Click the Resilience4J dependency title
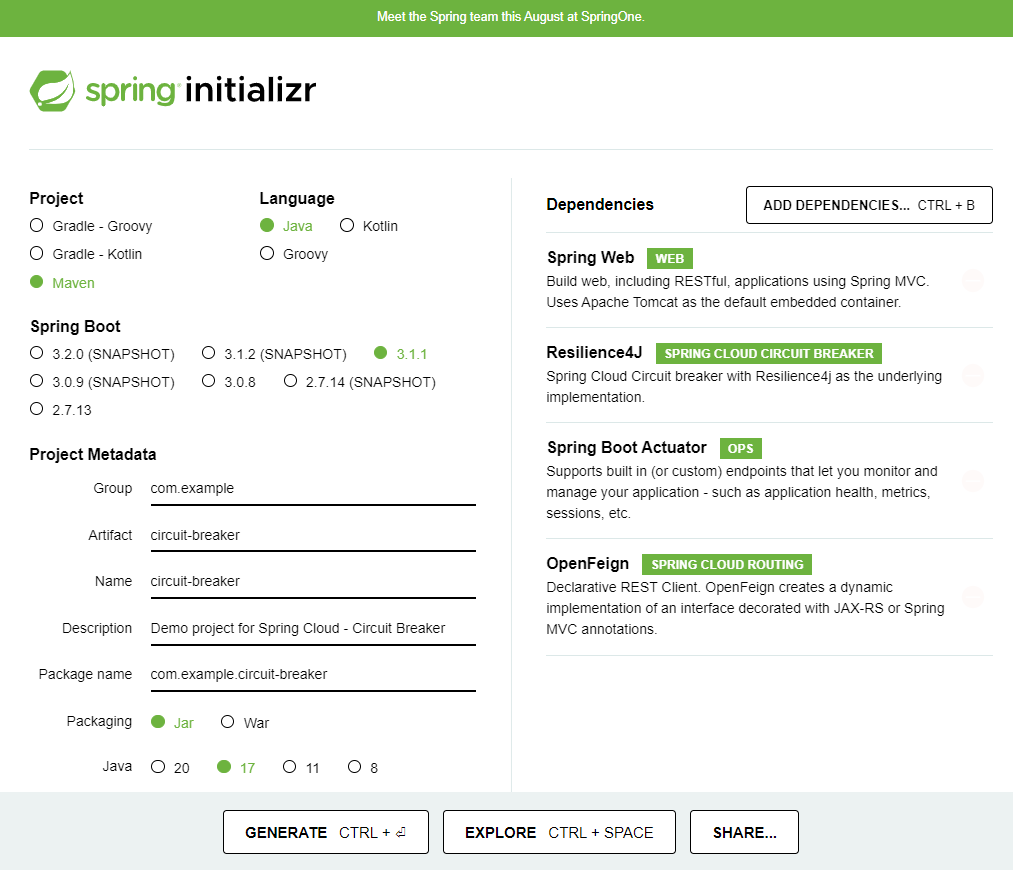The image size is (1013, 870). (x=594, y=353)
